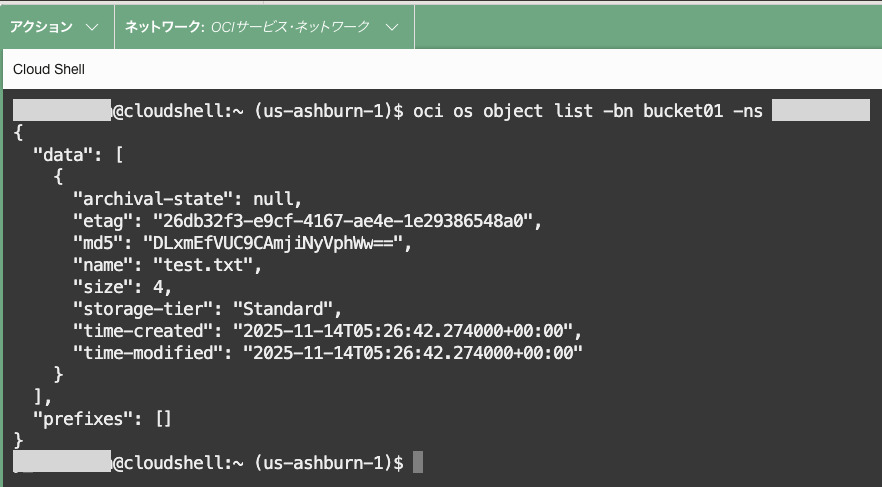The image size is (882, 487).
Task: Expand the chevron beside OCIサービス・ネットワーク
Action: coord(392,27)
